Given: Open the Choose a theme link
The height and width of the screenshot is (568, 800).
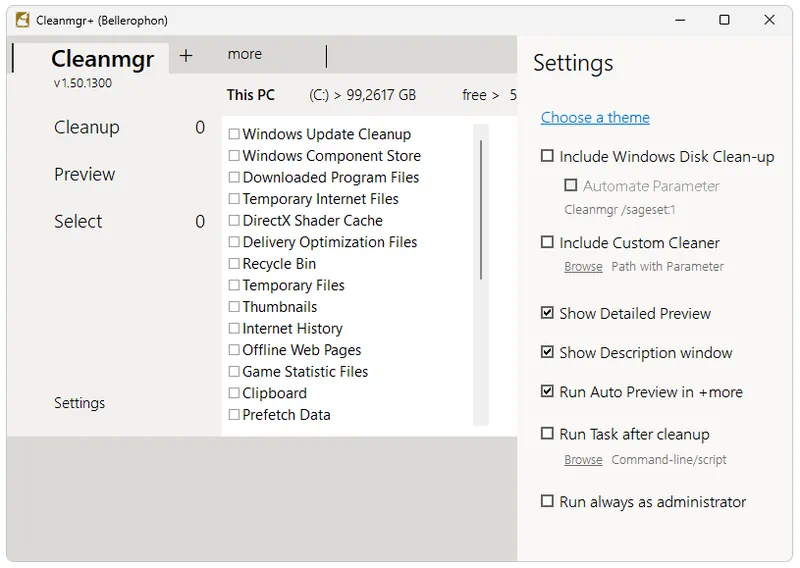Looking at the screenshot, I should 595,117.
